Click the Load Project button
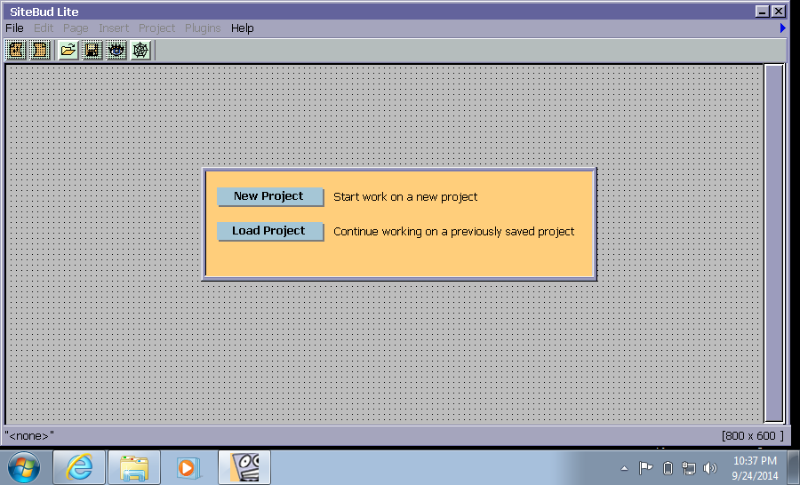 pyautogui.click(x=270, y=231)
